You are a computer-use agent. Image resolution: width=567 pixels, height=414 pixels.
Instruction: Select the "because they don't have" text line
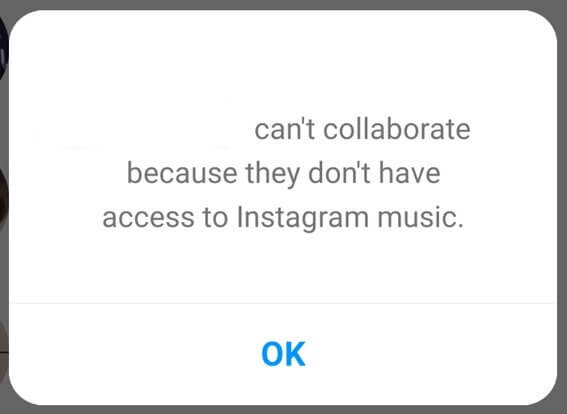[x=284, y=174]
